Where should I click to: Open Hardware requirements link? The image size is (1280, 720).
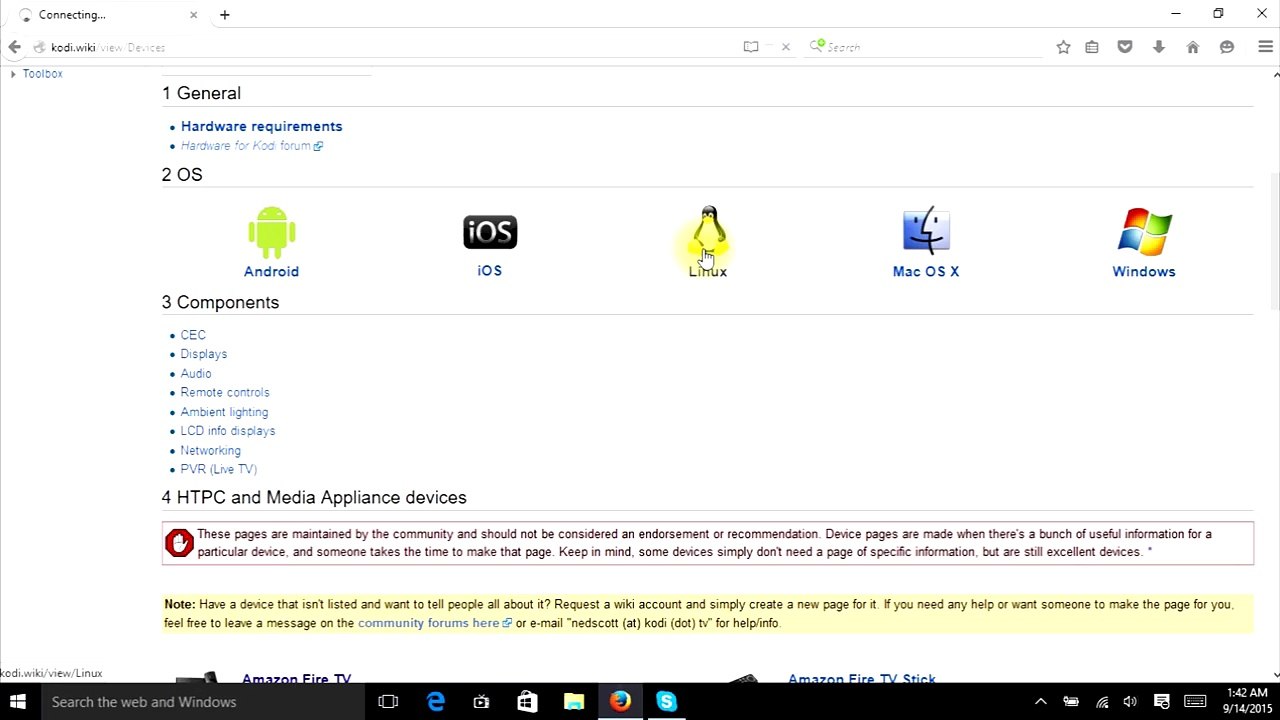point(261,126)
